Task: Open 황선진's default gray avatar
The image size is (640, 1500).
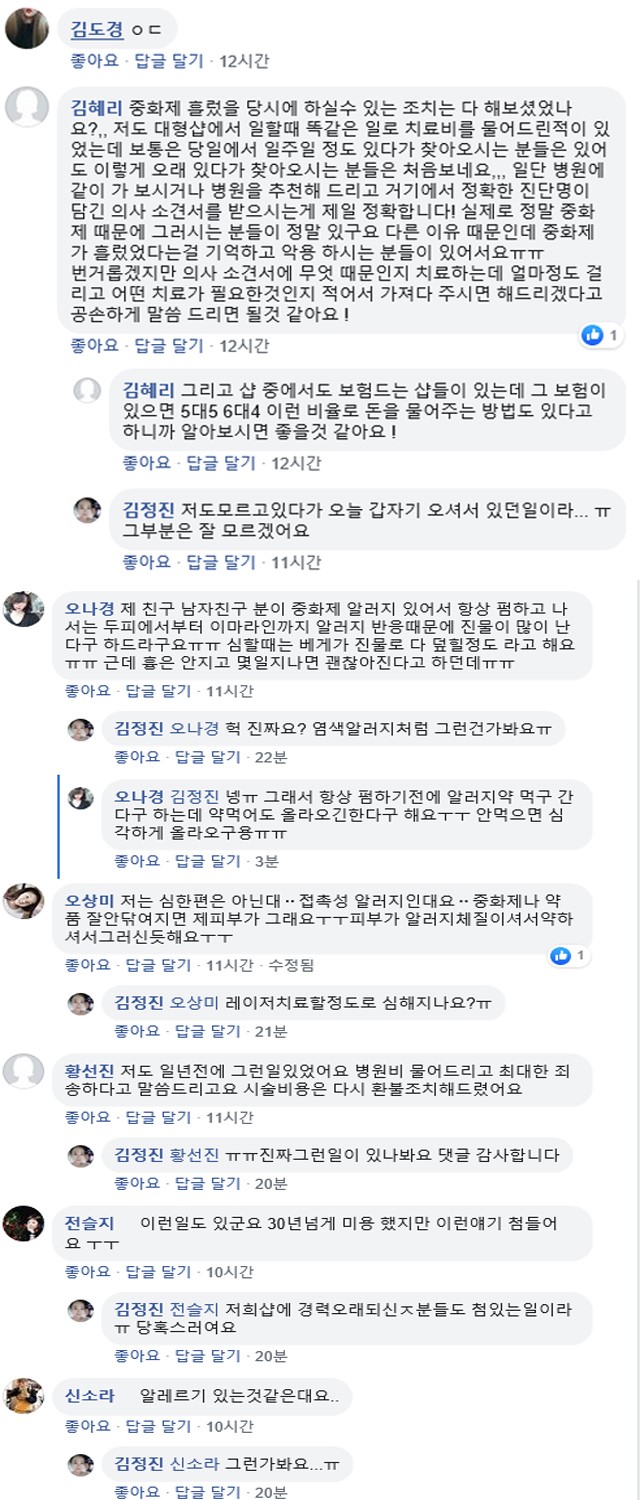Action: pos(23,1071)
